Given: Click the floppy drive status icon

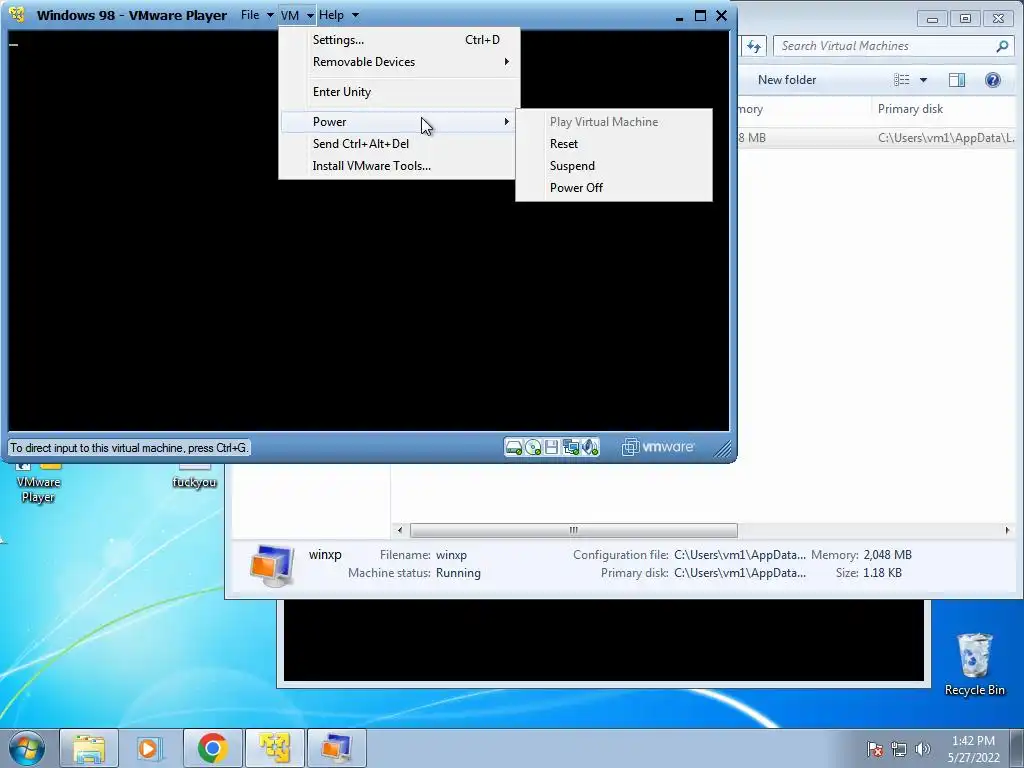Looking at the screenshot, I should [551, 447].
